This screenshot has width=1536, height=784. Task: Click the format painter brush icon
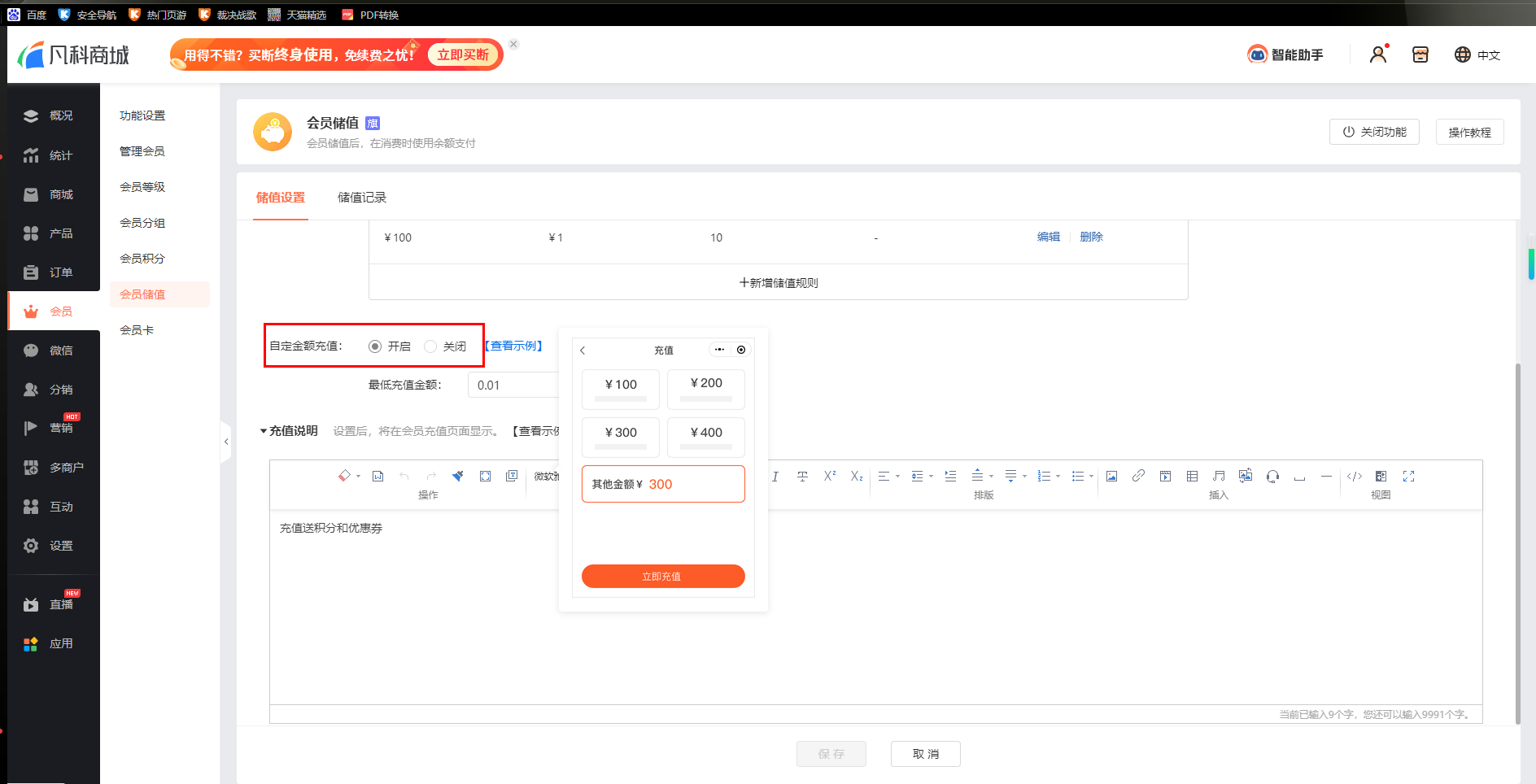pyautogui.click(x=458, y=477)
